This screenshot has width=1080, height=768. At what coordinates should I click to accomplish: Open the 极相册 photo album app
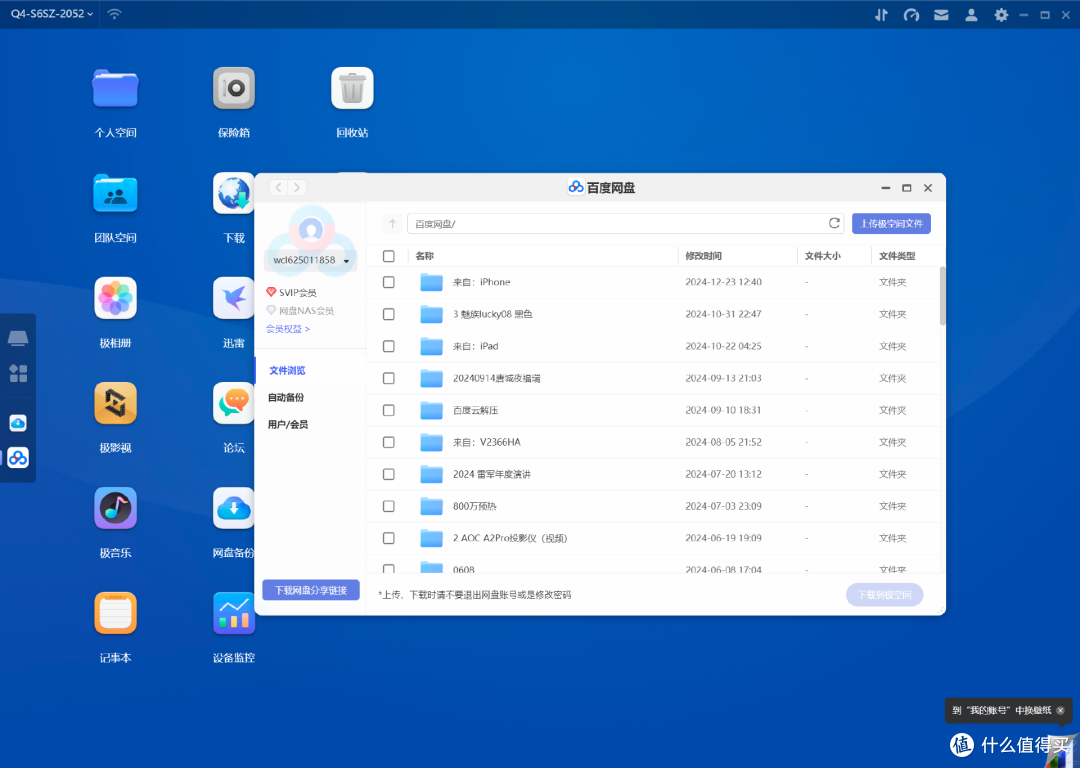pyautogui.click(x=115, y=298)
